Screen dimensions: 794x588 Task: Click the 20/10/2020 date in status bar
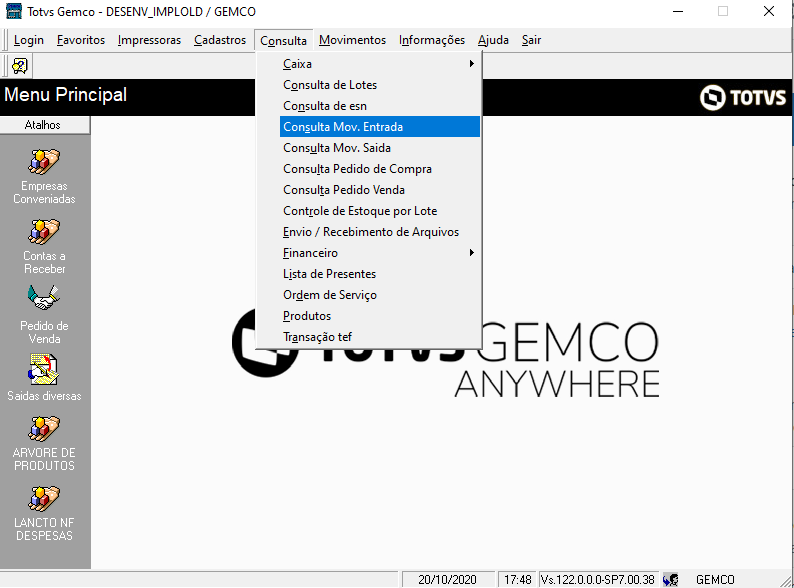tap(448, 579)
